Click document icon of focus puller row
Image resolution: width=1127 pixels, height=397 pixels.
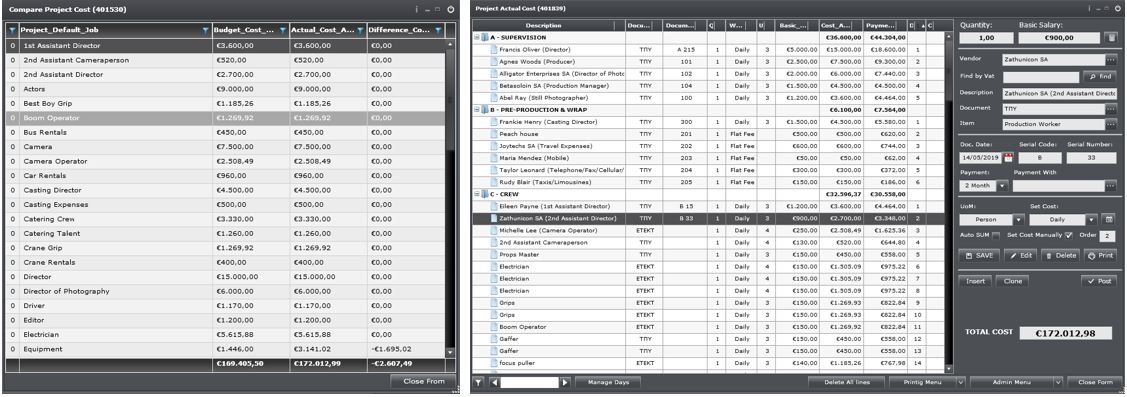(494, 363)
